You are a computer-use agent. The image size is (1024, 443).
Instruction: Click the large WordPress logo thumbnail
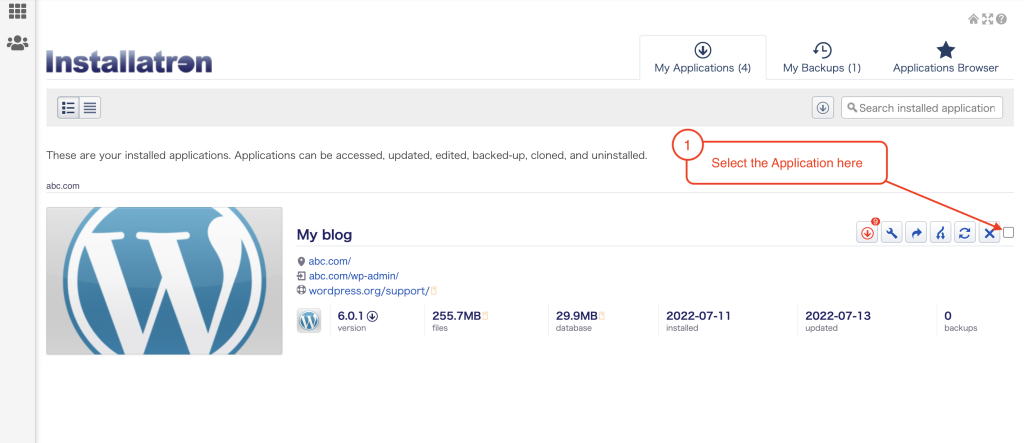pyautogui.click(x=165, y=281)
